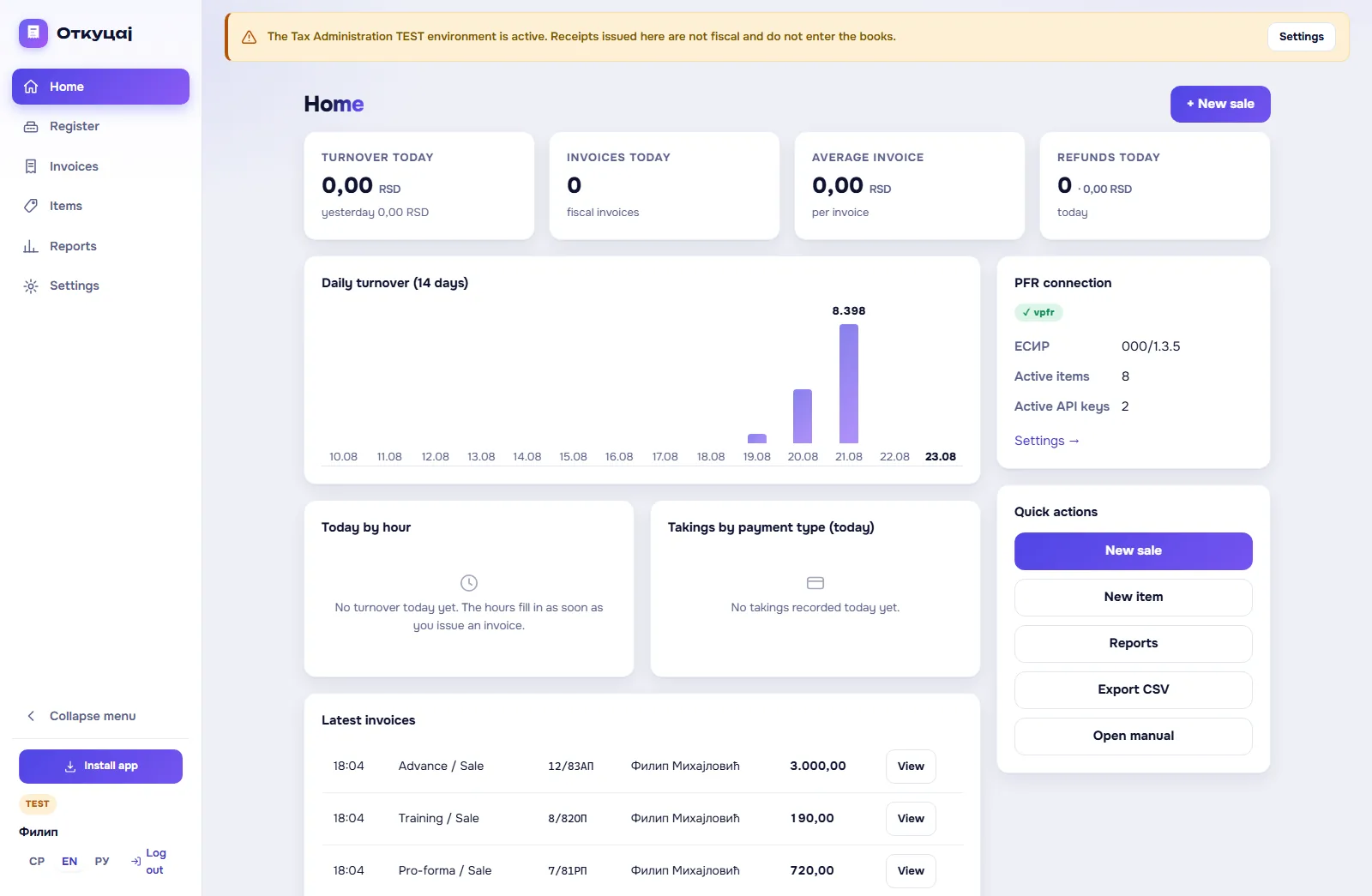Viewport: 1372px width, 896px height.
Task: Click the Items tag icon
Action: (x=31, y=206)
